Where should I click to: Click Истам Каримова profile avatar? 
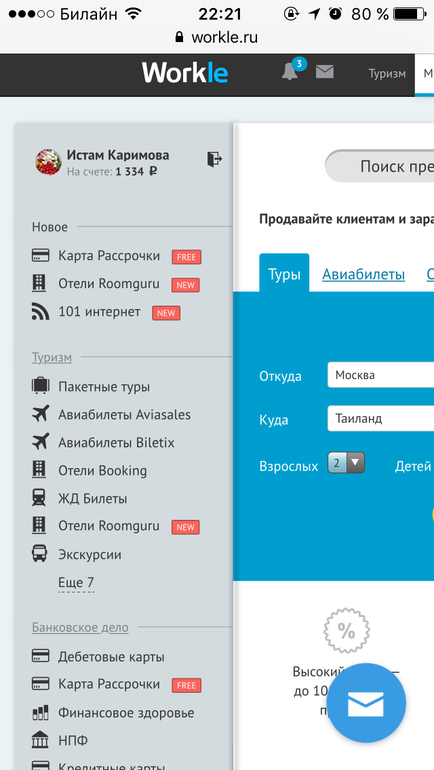click(48, 162)
